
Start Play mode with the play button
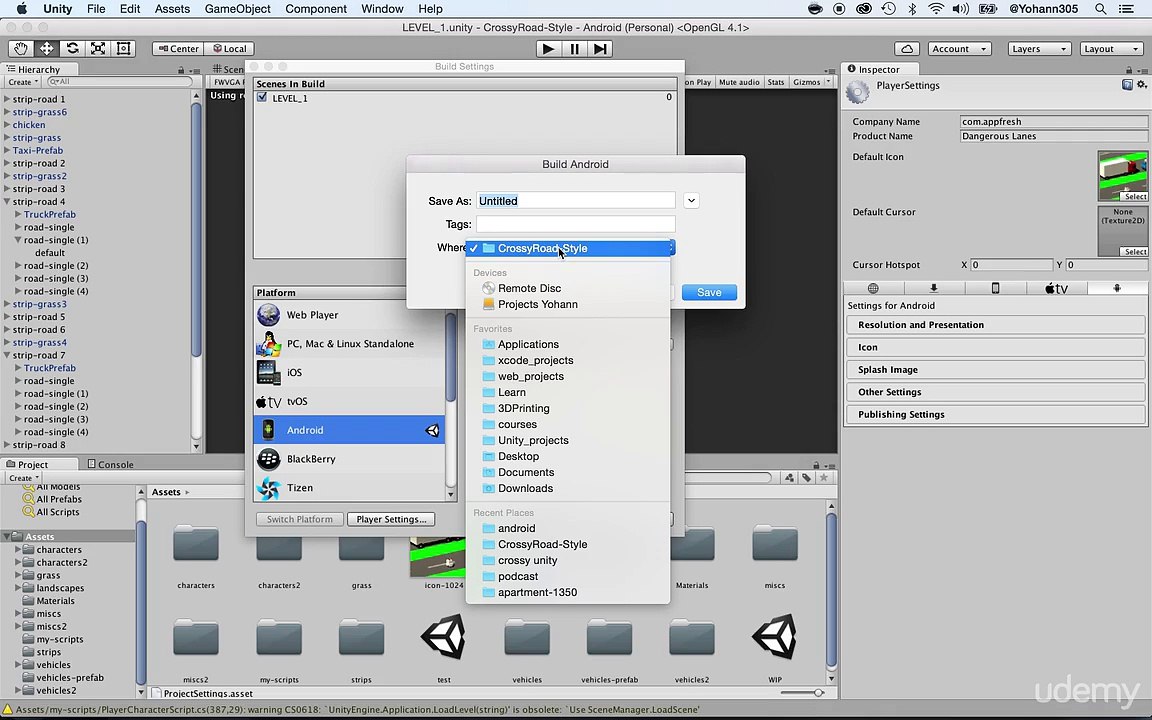(547, 48)
